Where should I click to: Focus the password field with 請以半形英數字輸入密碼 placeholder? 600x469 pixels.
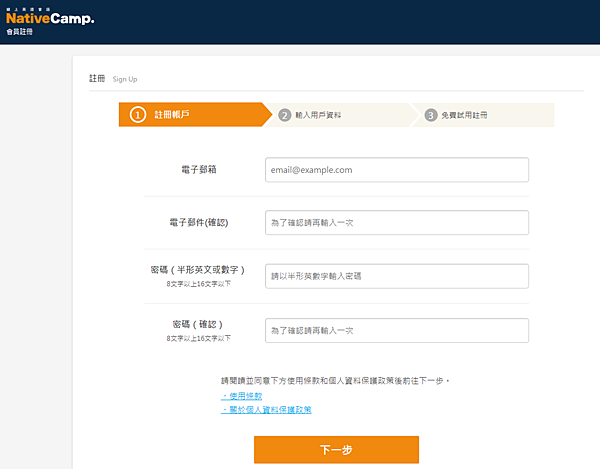[x=396, y=276]
